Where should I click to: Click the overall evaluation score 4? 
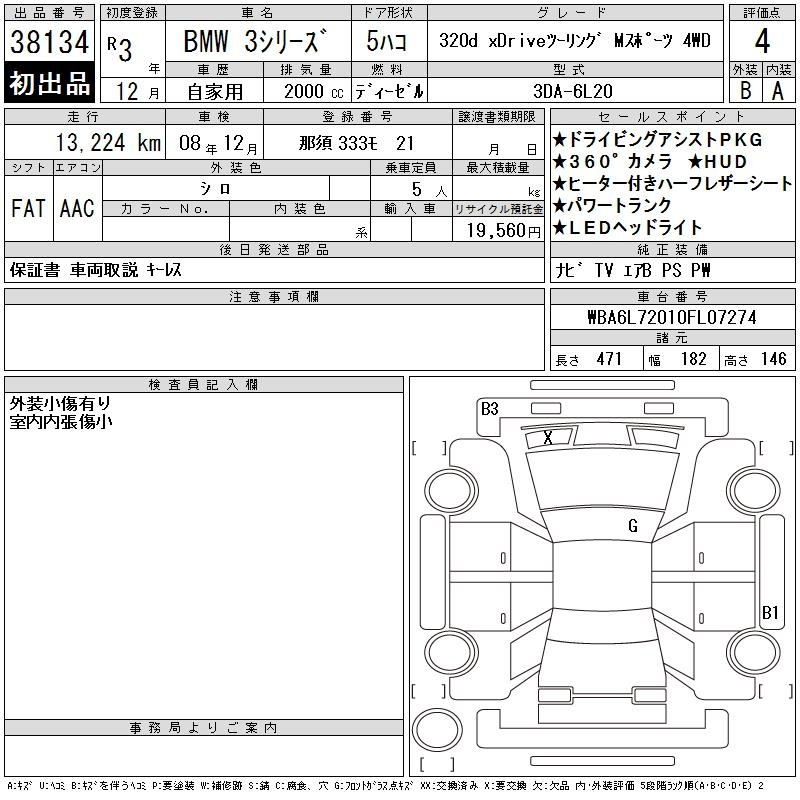pyautogui.click(x=762, y=41)
